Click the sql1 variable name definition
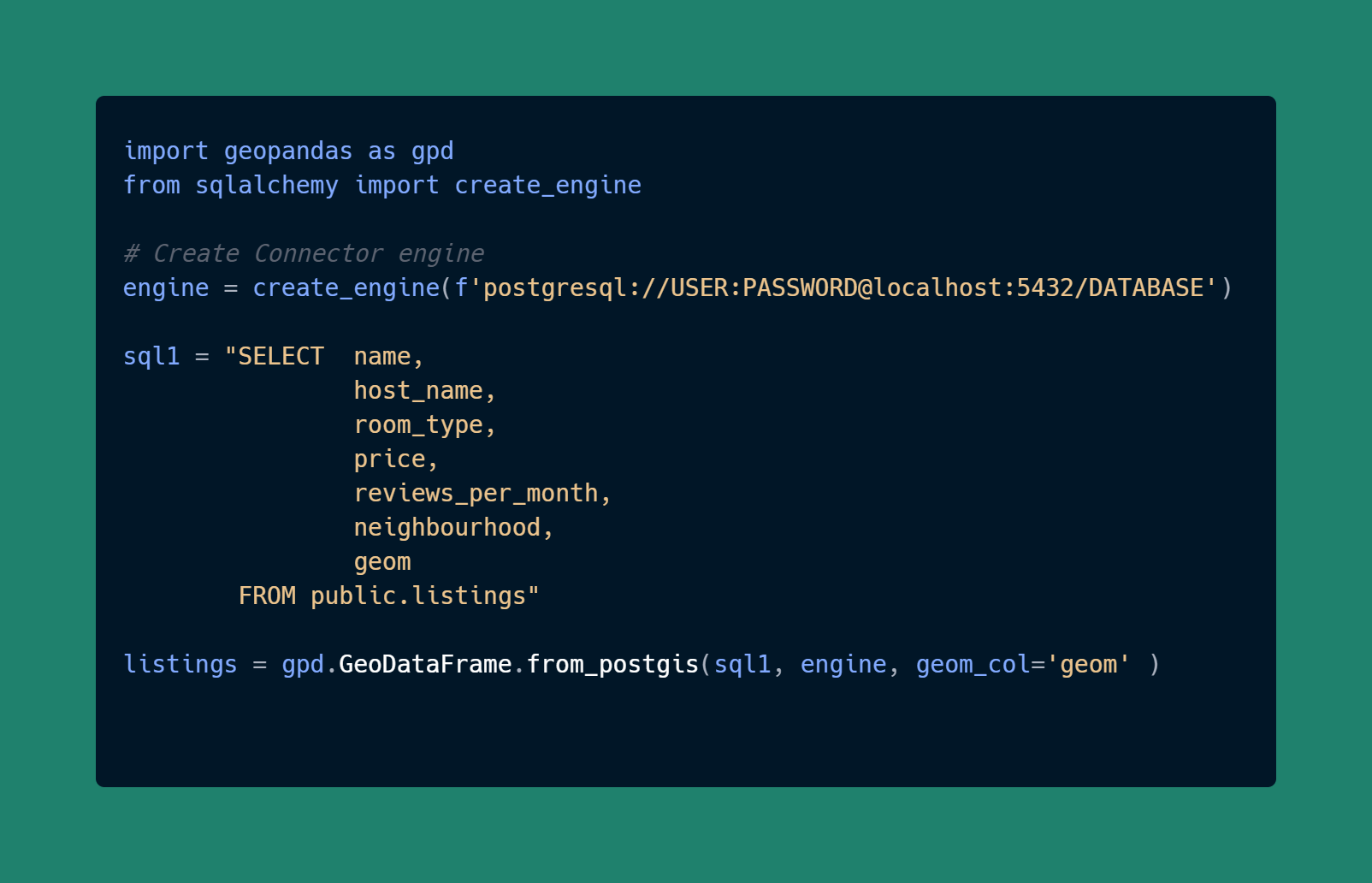The height and width of the screenshot is (883, 1372). [151, 357]
